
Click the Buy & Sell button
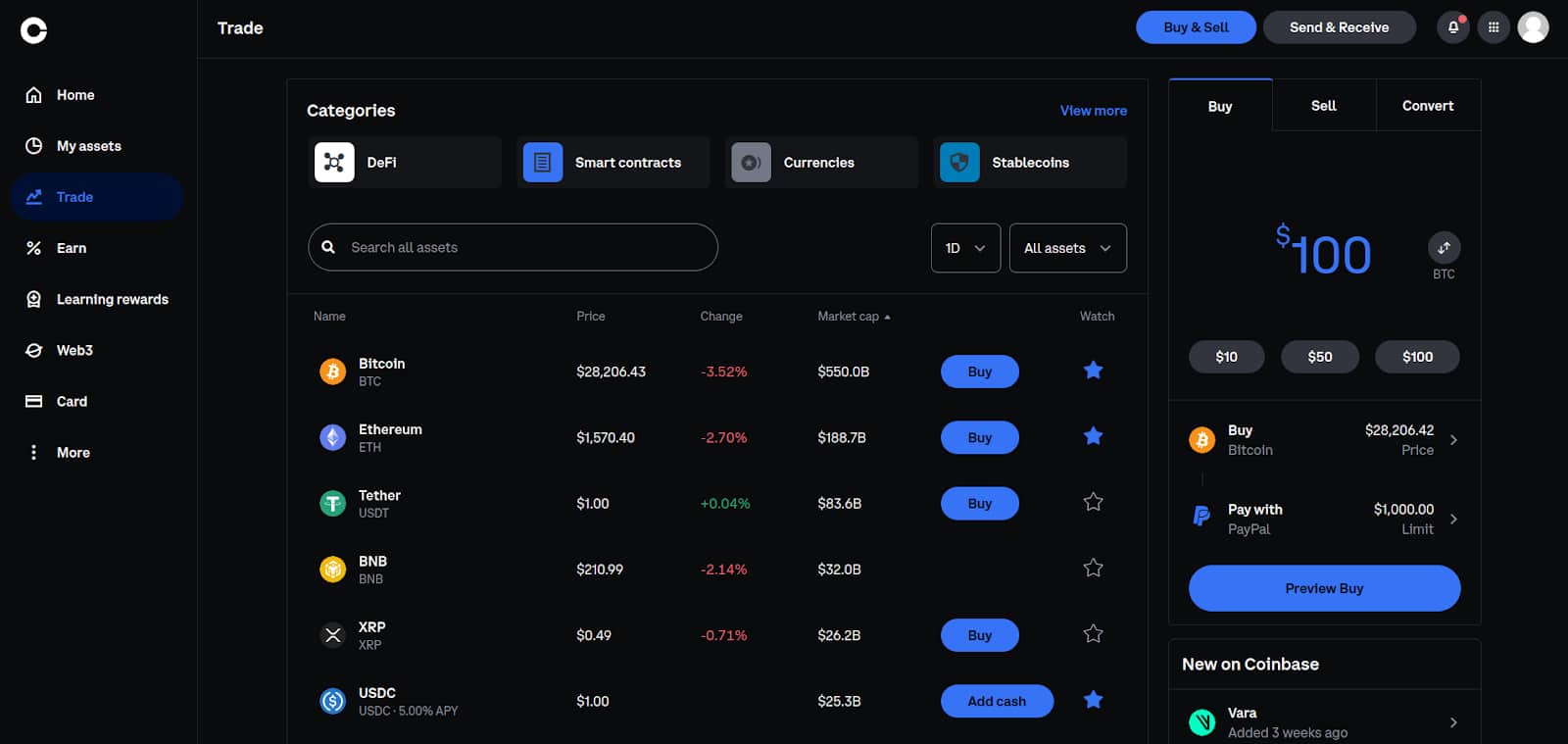pyautogui.click(x=1196, y=27)
